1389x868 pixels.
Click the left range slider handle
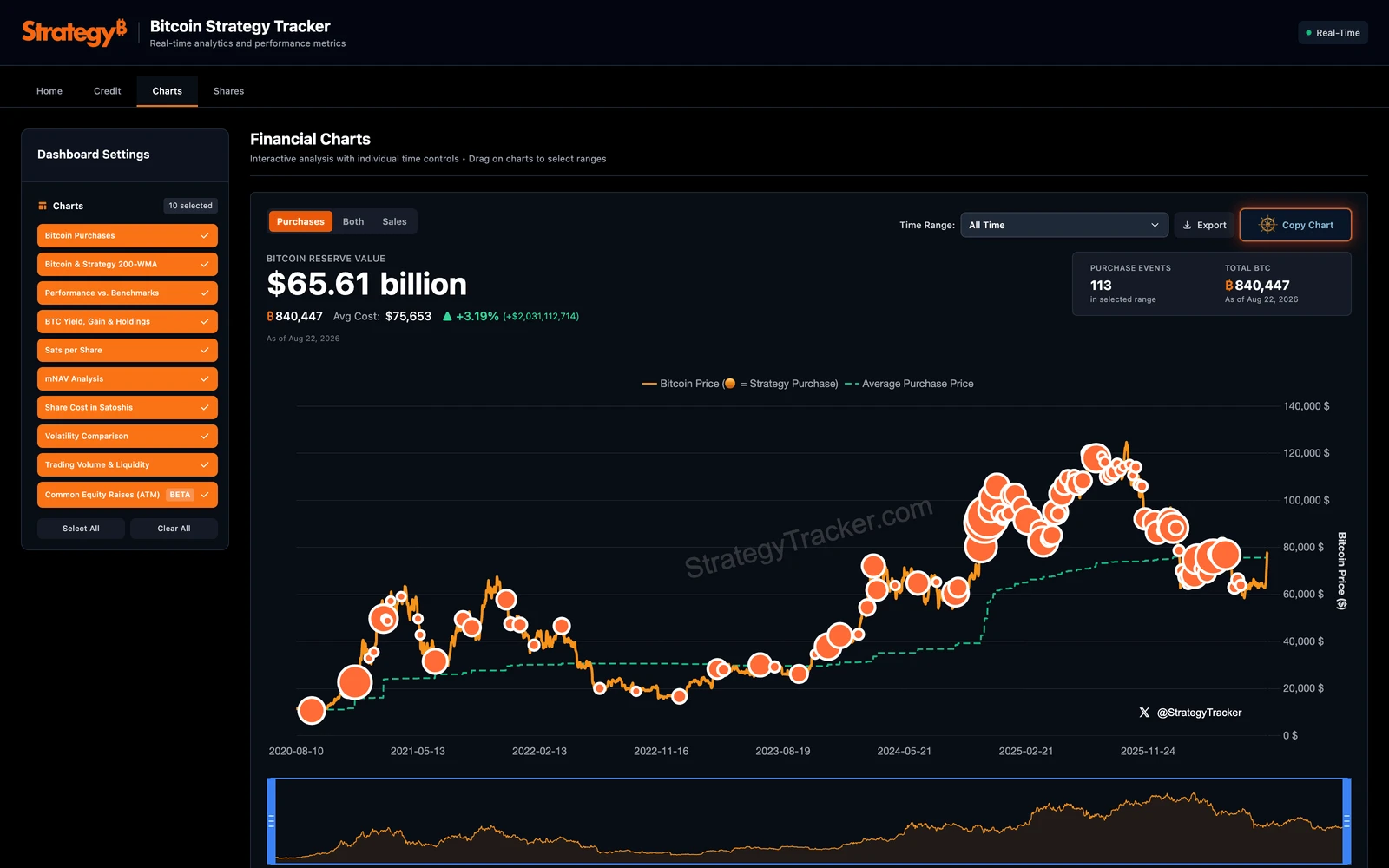pos(271,820)
